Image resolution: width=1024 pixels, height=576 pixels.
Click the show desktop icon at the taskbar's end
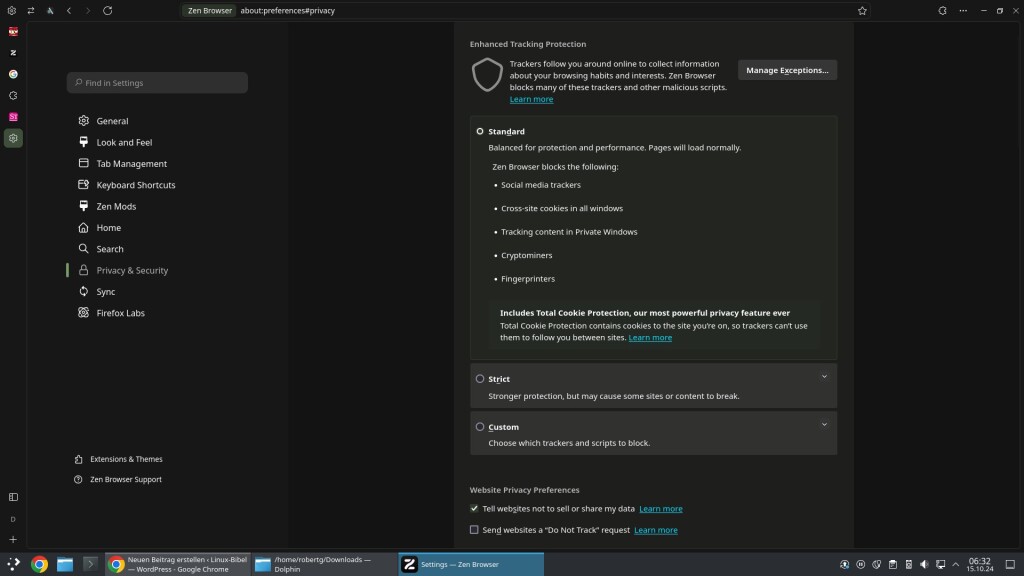point(1010,564)
